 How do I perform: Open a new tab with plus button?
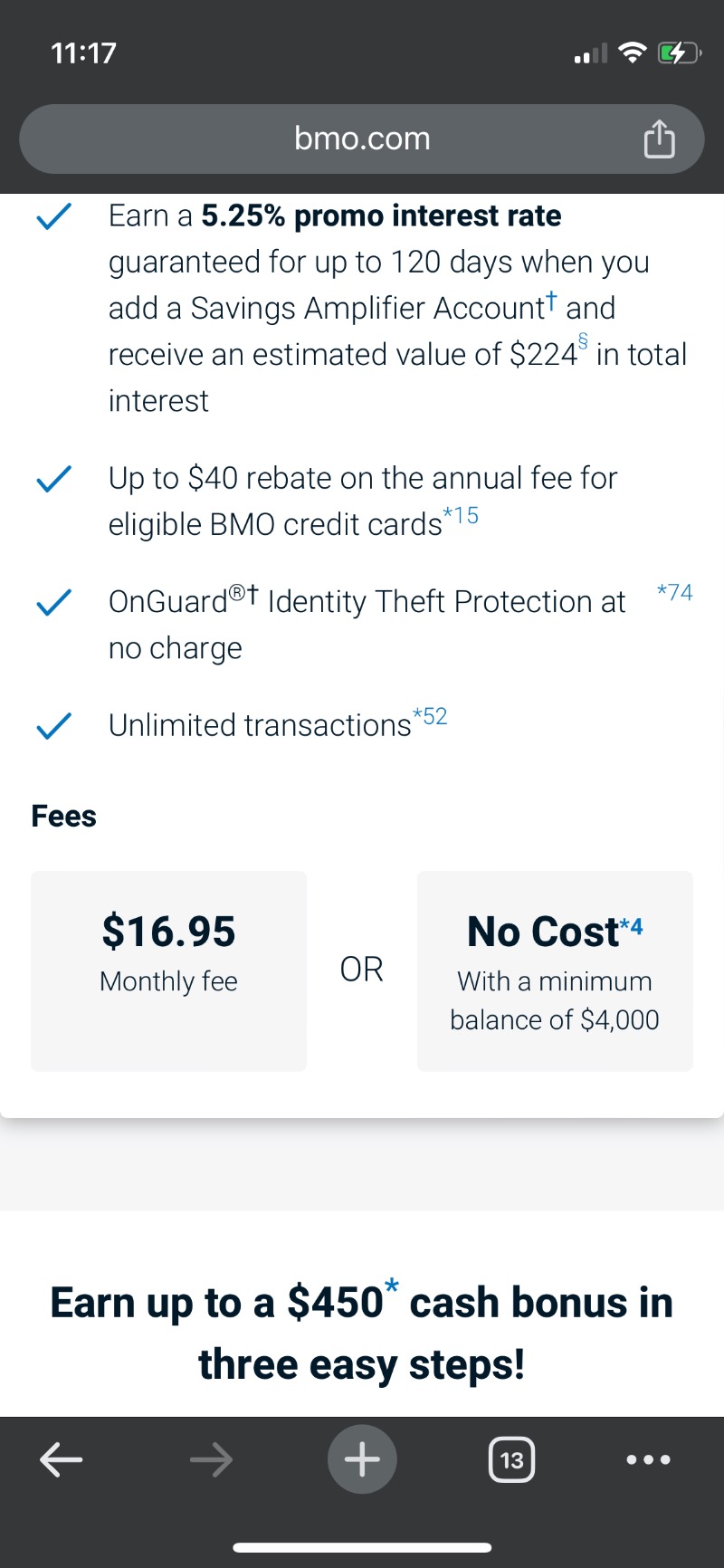[362, 1459]
